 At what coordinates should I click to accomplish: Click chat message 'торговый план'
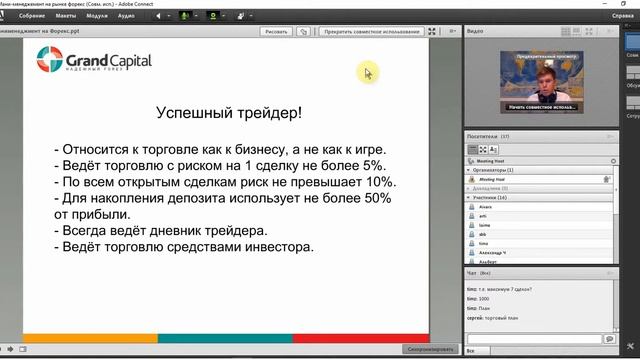pos(501,318)
